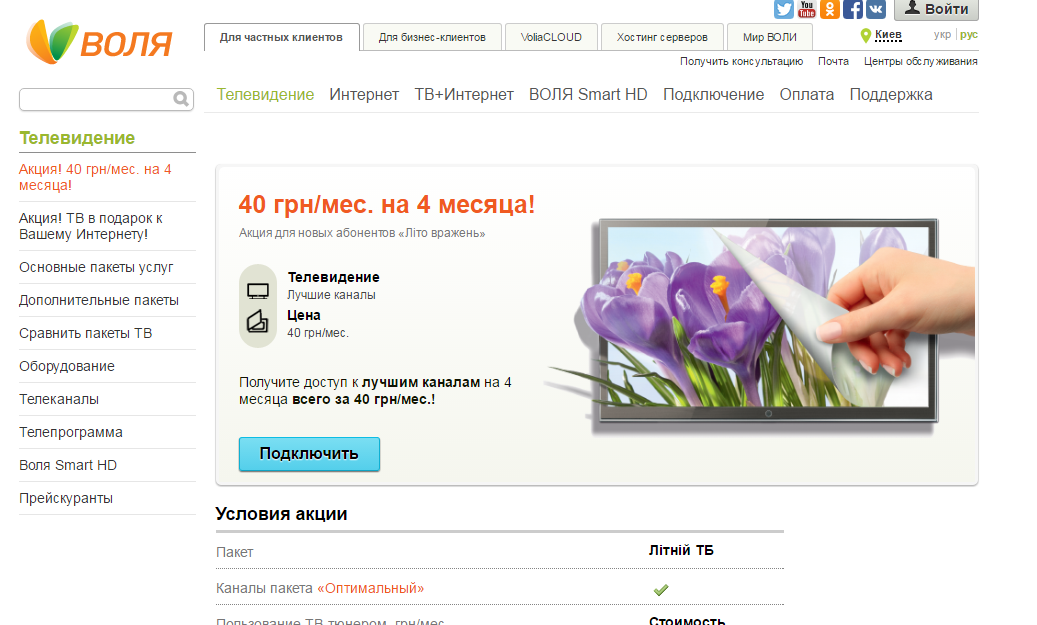
Task: Open the YouTube channel icon
Action: 807,10
